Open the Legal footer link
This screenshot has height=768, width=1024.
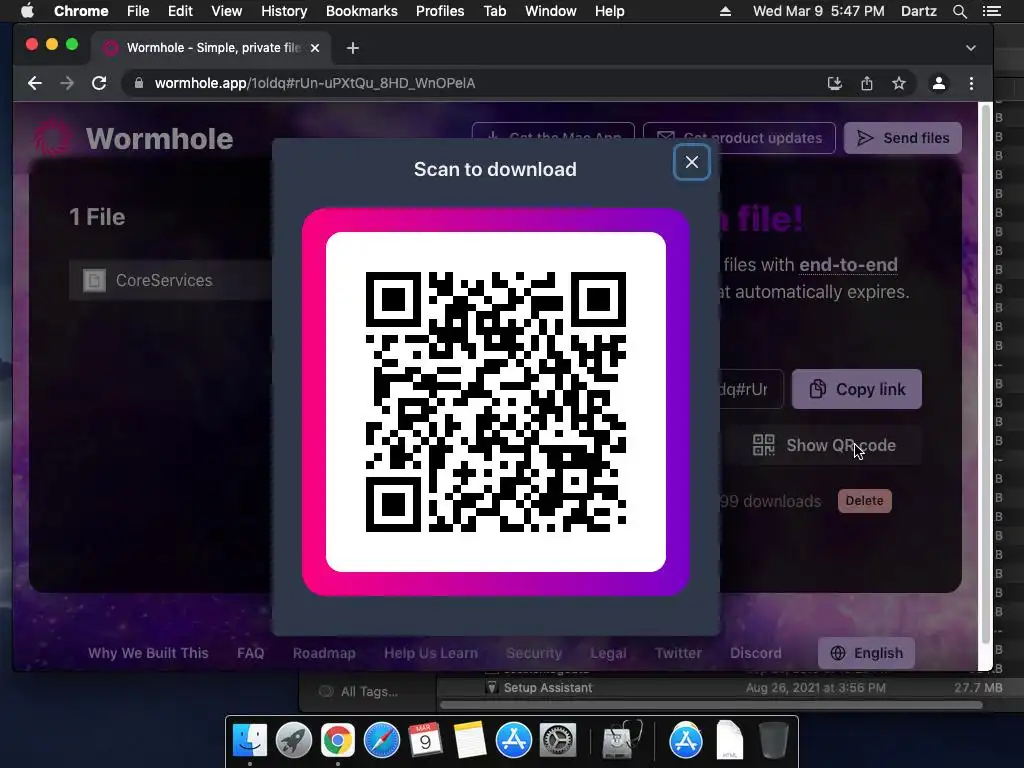click(608, 653)
